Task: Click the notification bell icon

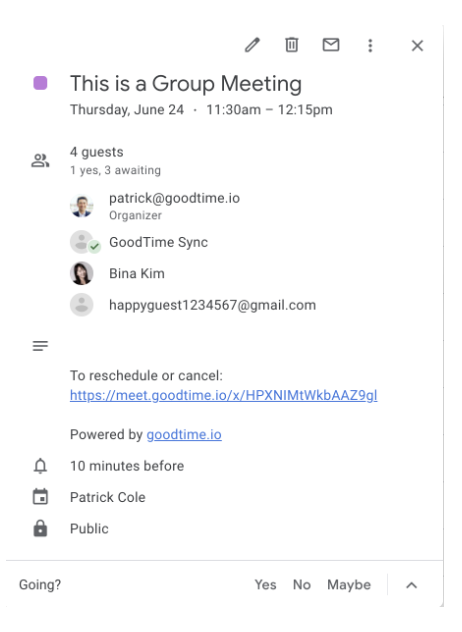Action: 40,466
